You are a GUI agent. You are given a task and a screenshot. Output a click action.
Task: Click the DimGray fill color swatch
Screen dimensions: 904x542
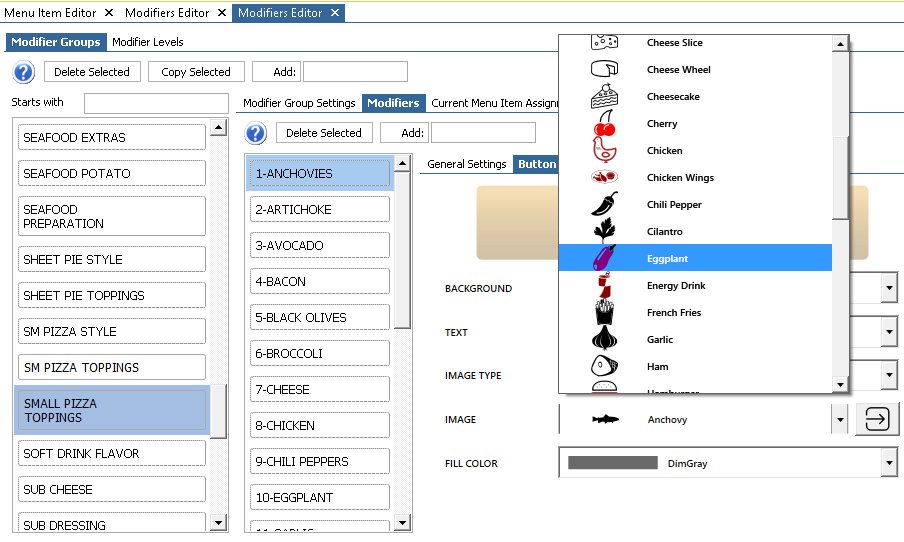point(612,463)
